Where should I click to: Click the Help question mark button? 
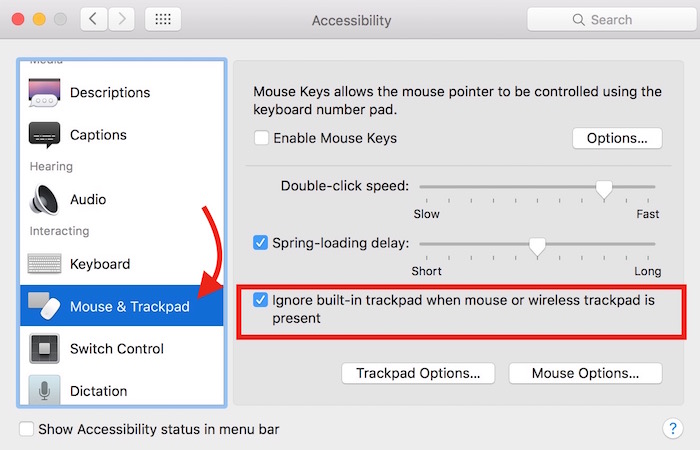672,429
